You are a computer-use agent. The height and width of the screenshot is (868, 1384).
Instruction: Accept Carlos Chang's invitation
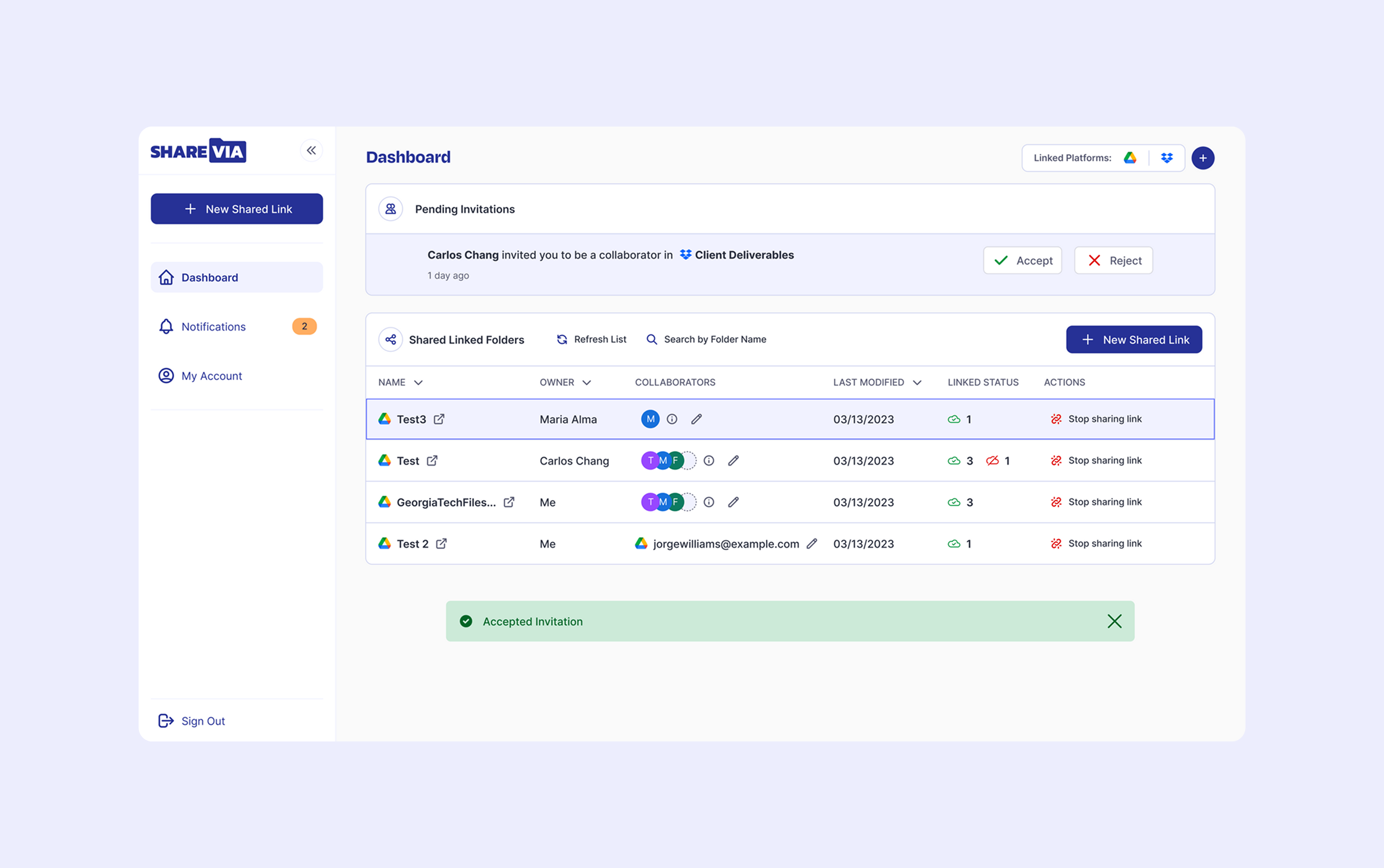pyautogui.click(x=1022, y=260)
